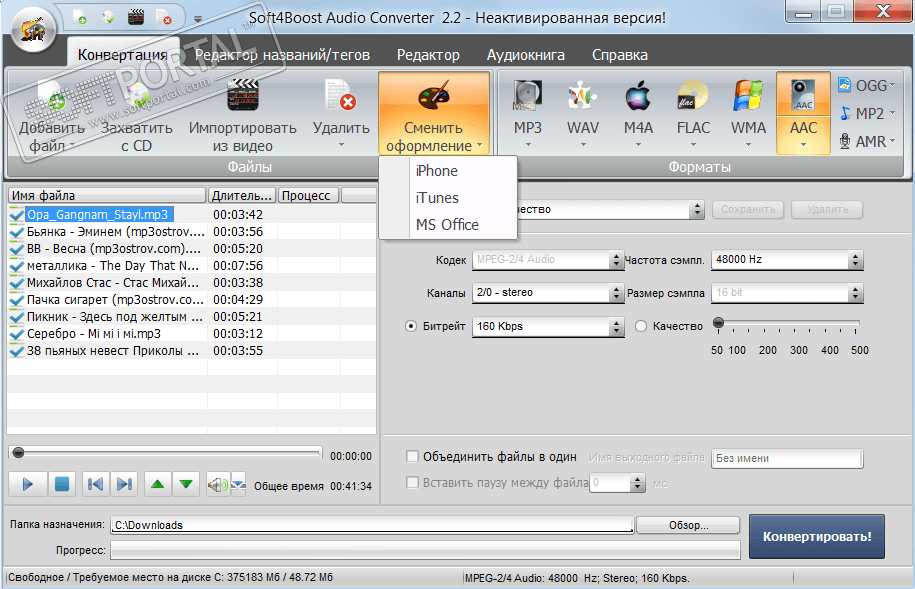Click the Обзор... browse button

tap(688, 525)
